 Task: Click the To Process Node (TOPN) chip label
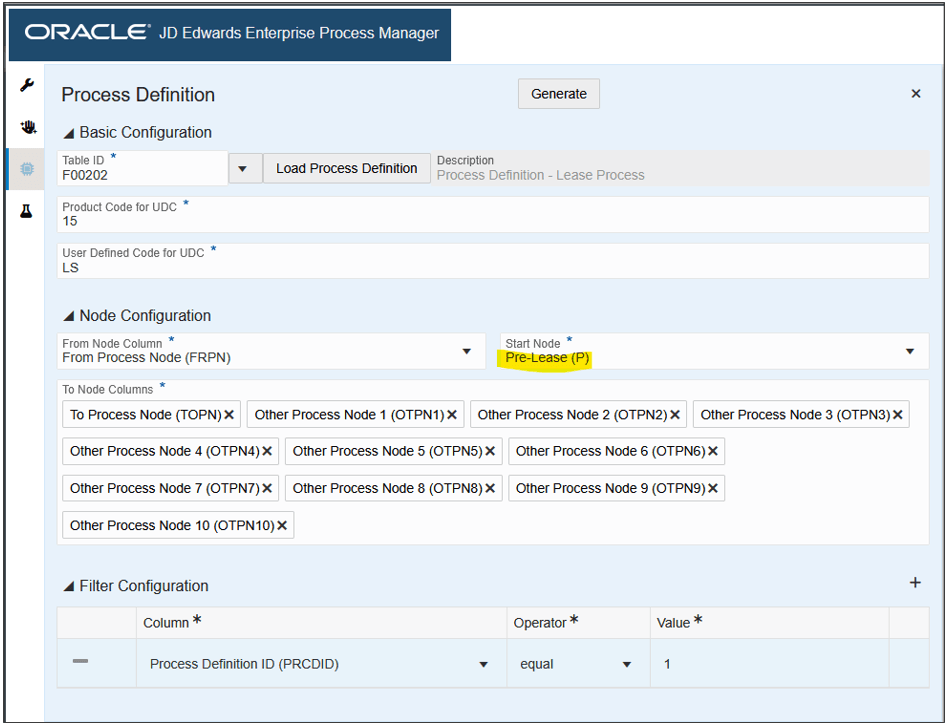pyautogui.click(x=146, y=414)
